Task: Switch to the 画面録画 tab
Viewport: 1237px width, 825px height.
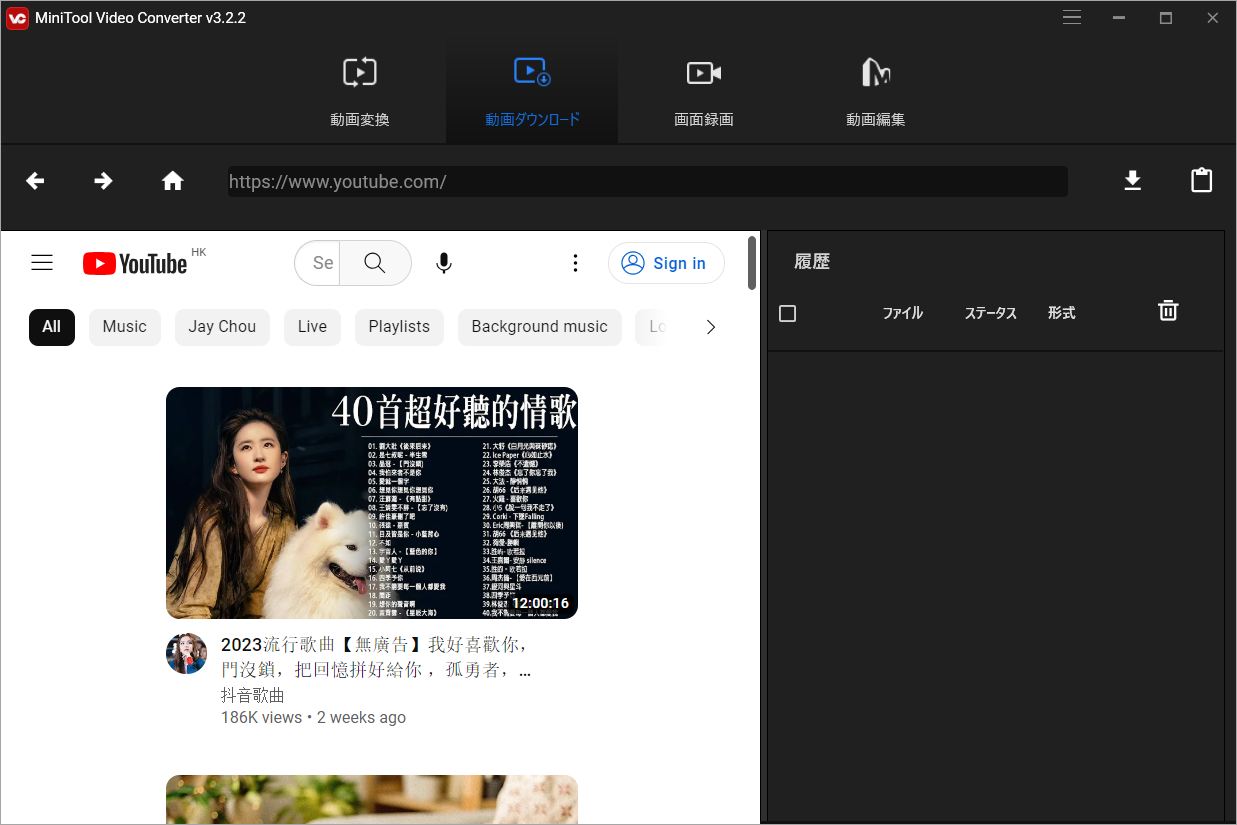Action: click(704, 90)
